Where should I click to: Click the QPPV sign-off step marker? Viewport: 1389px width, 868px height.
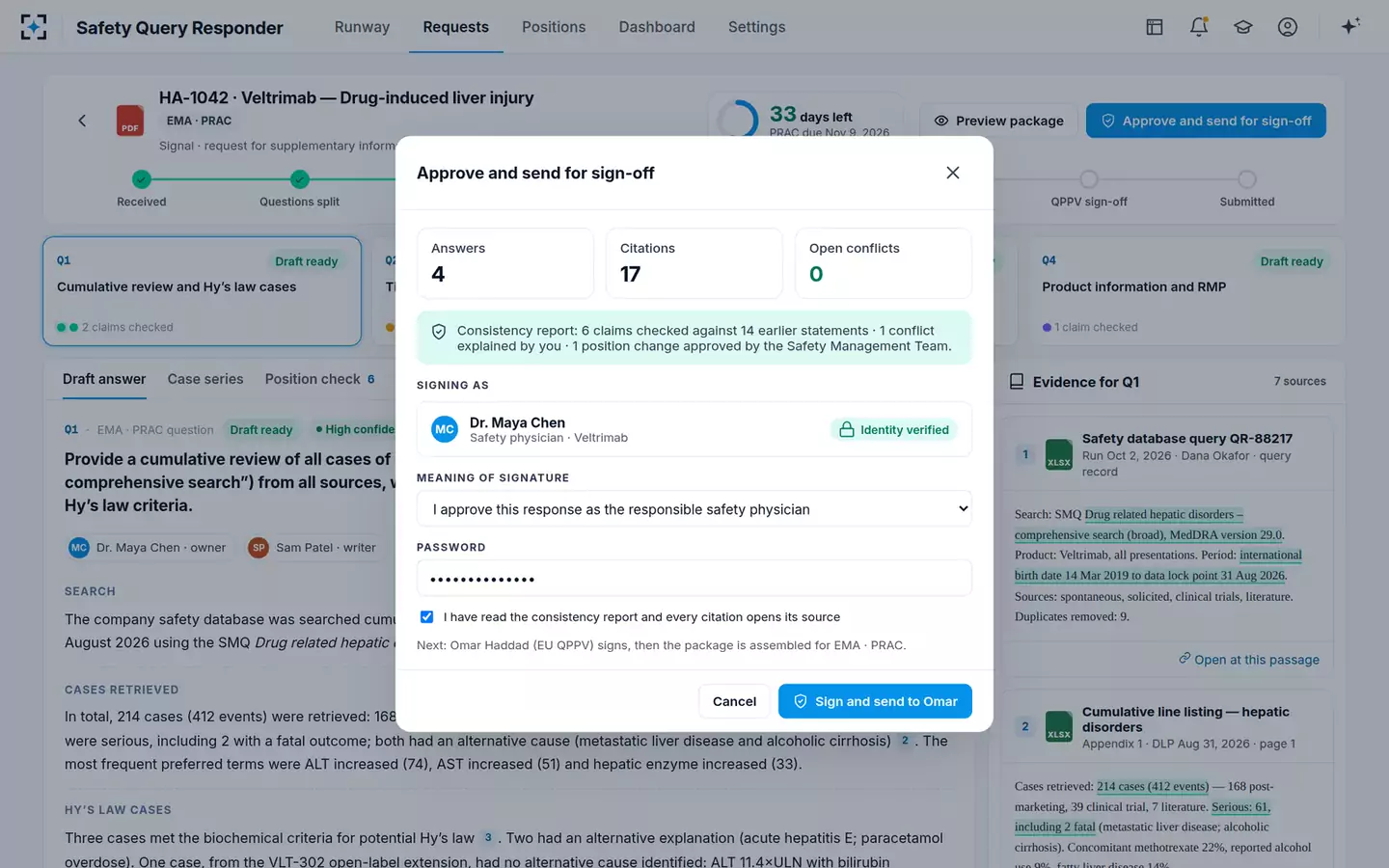tap(1089, 179)
